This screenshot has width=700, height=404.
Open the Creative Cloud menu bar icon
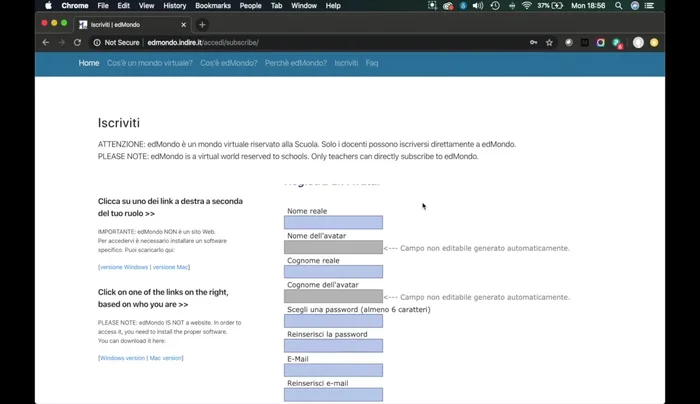[448, 6]
